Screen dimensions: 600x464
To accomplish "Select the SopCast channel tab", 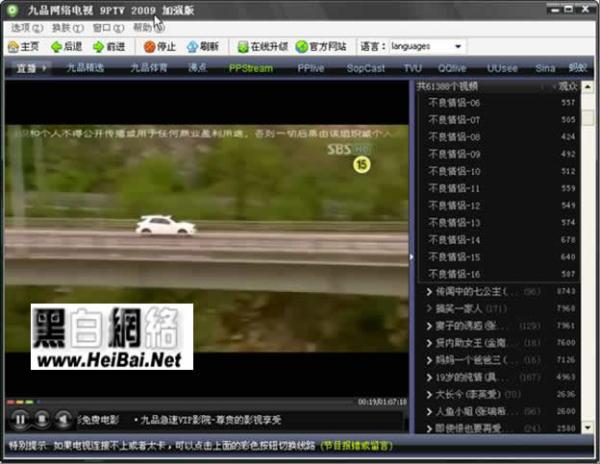I will (365, 69).
